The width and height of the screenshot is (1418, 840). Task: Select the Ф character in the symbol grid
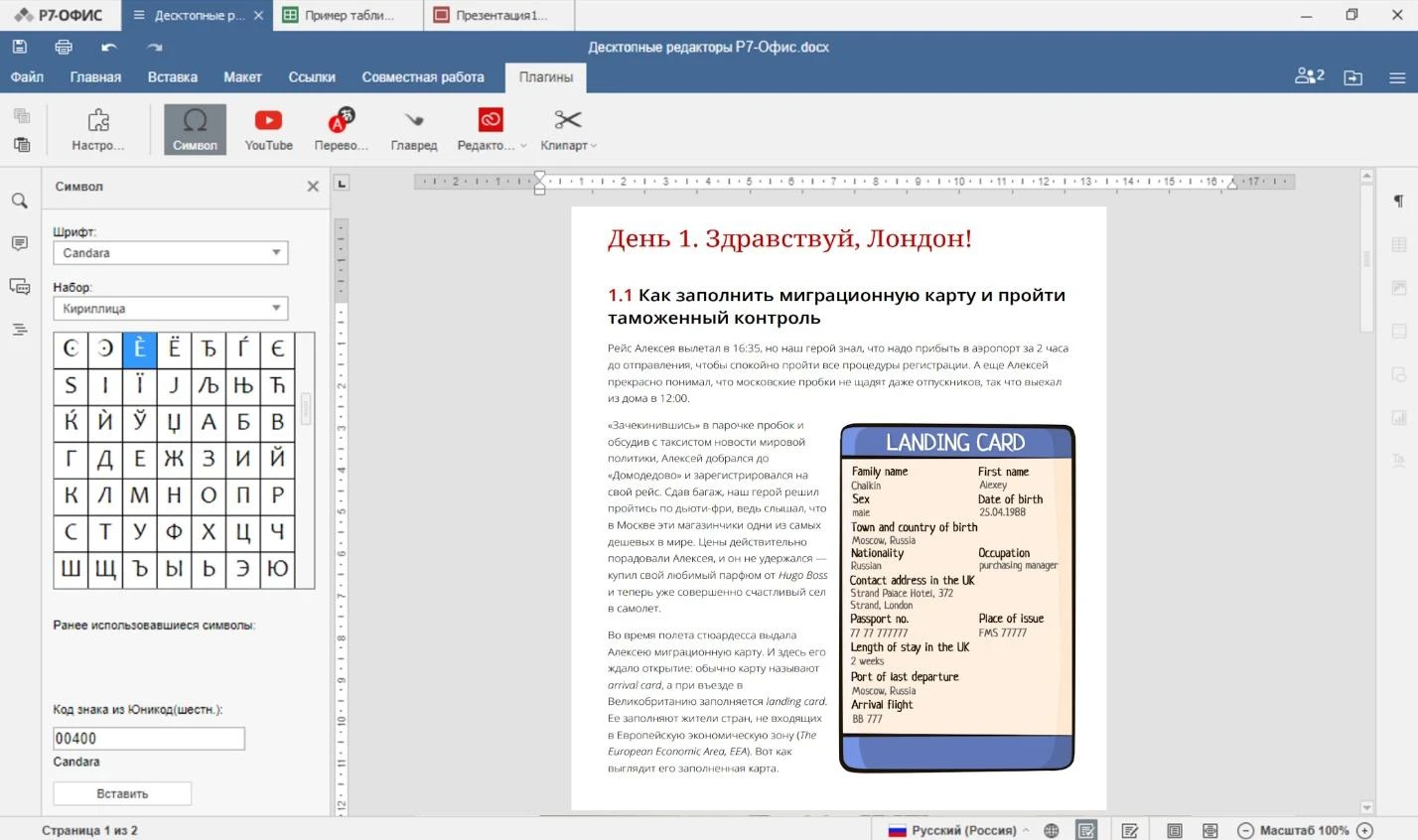(x=174, y=531)
